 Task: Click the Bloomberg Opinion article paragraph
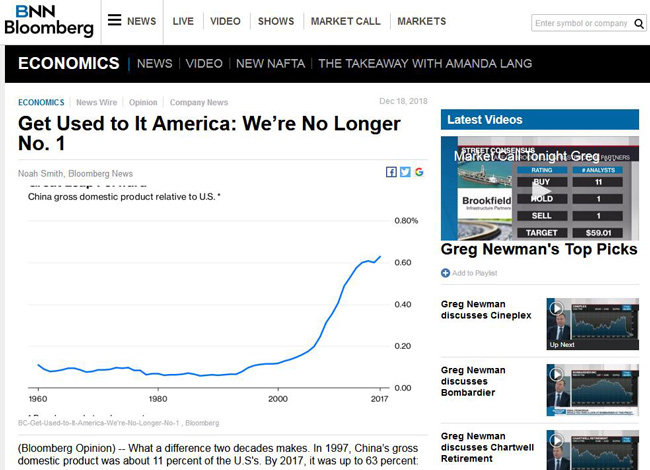tap(218, 455)
